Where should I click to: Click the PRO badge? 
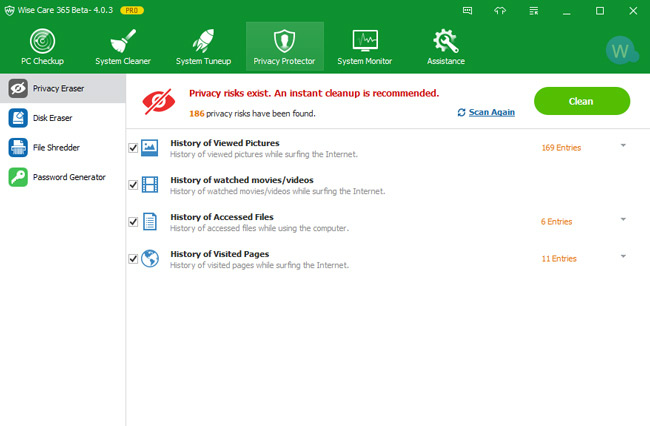click(132, 10)
